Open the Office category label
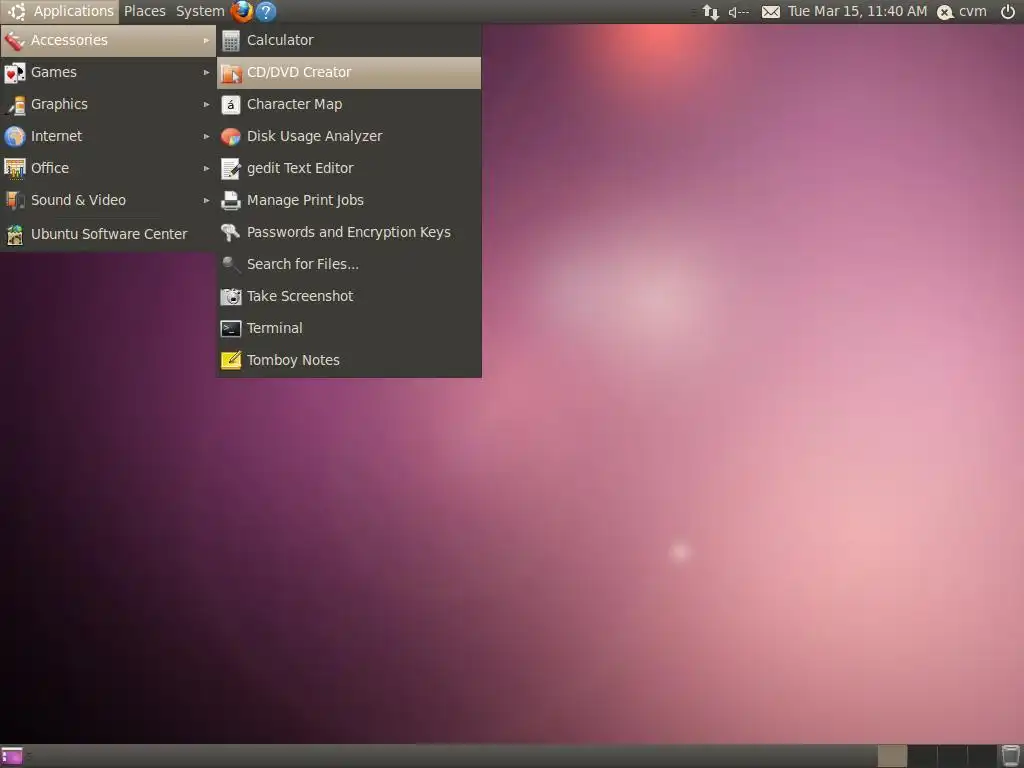 click(x=50, y=168)
